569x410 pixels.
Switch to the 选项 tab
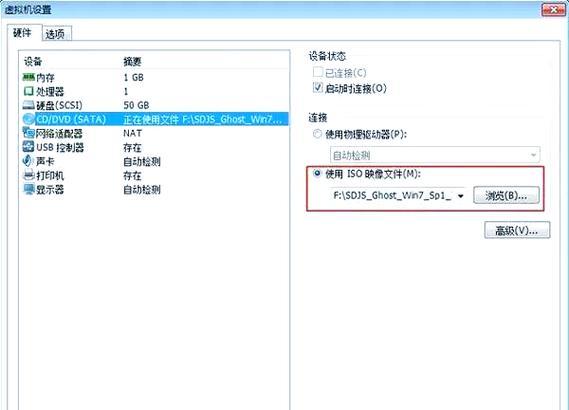point(57,34)
